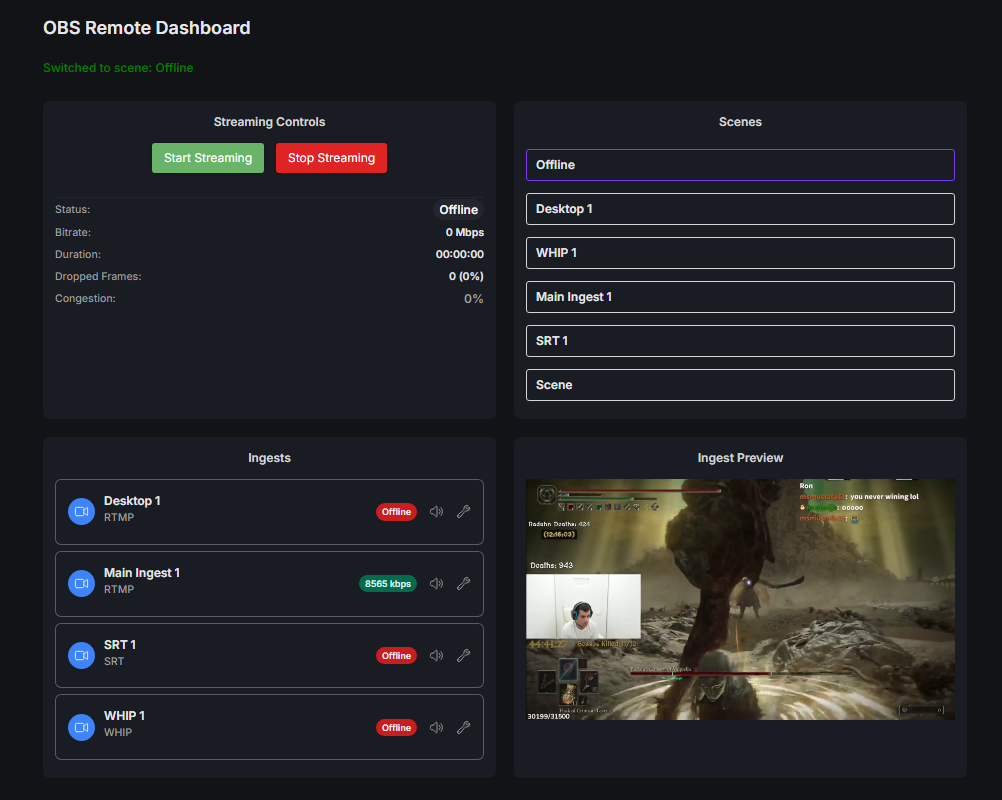Select the SRT 1 scene
The height and width of the screenshot is (800, 1002).
740,340
